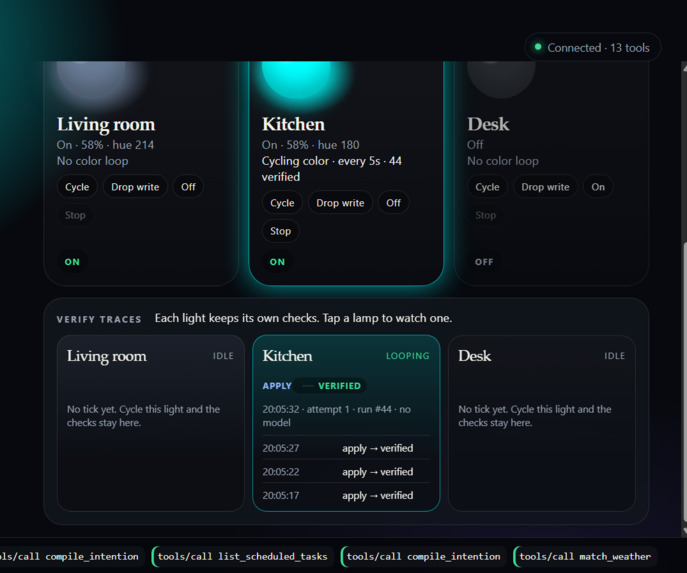Click the scrollbar up arrow
This screenshot has width=687, height=573.
coord(684,67)
